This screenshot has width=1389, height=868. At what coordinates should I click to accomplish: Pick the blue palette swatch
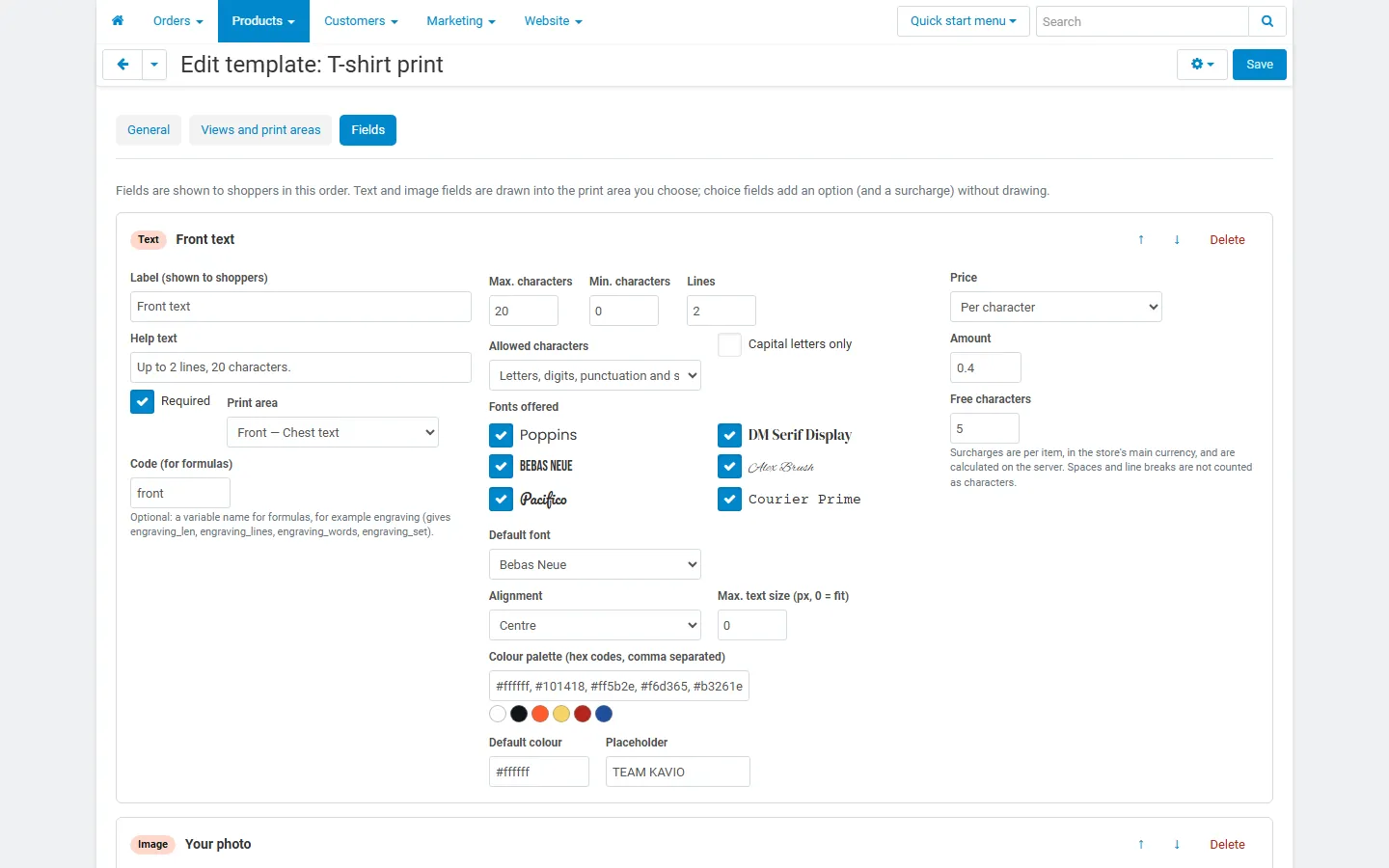604,714
